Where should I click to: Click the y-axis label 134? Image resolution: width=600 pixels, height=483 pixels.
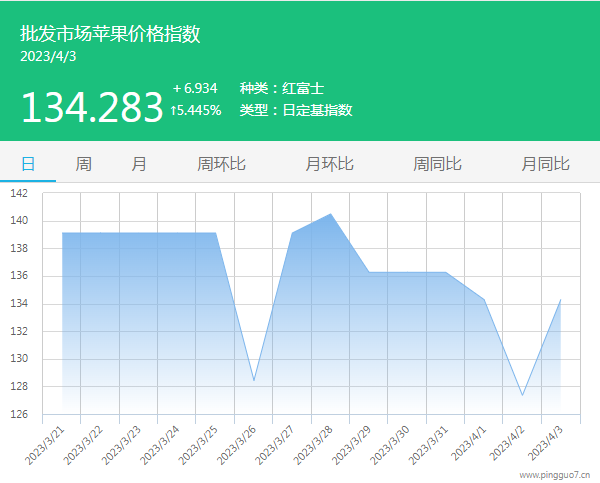point(19,304)
